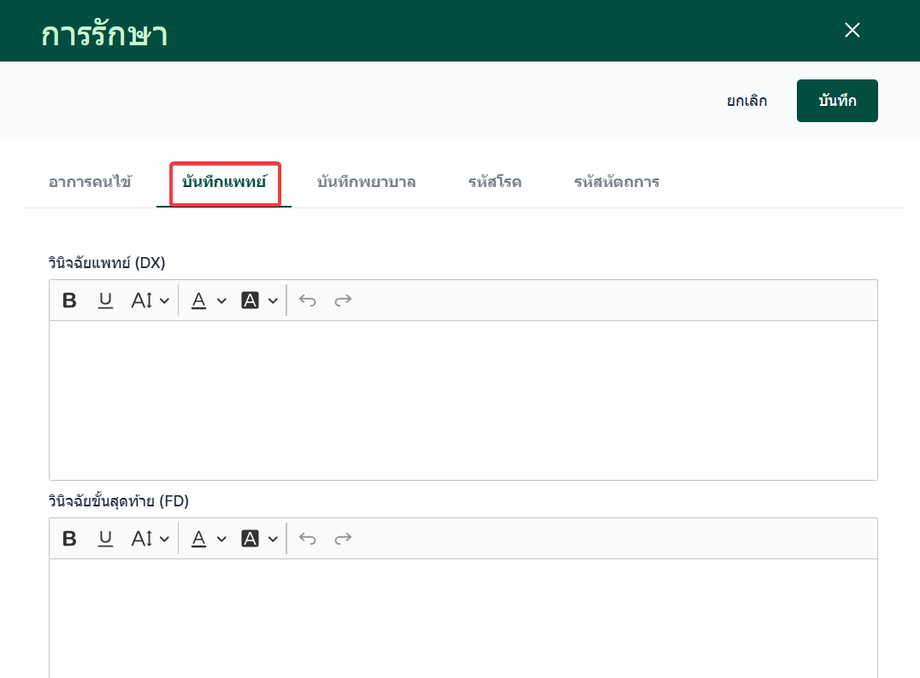The width and height of the screenshot is (920, 678).
Task: Open the รหัสโรค tab
Action: point(495,182)
